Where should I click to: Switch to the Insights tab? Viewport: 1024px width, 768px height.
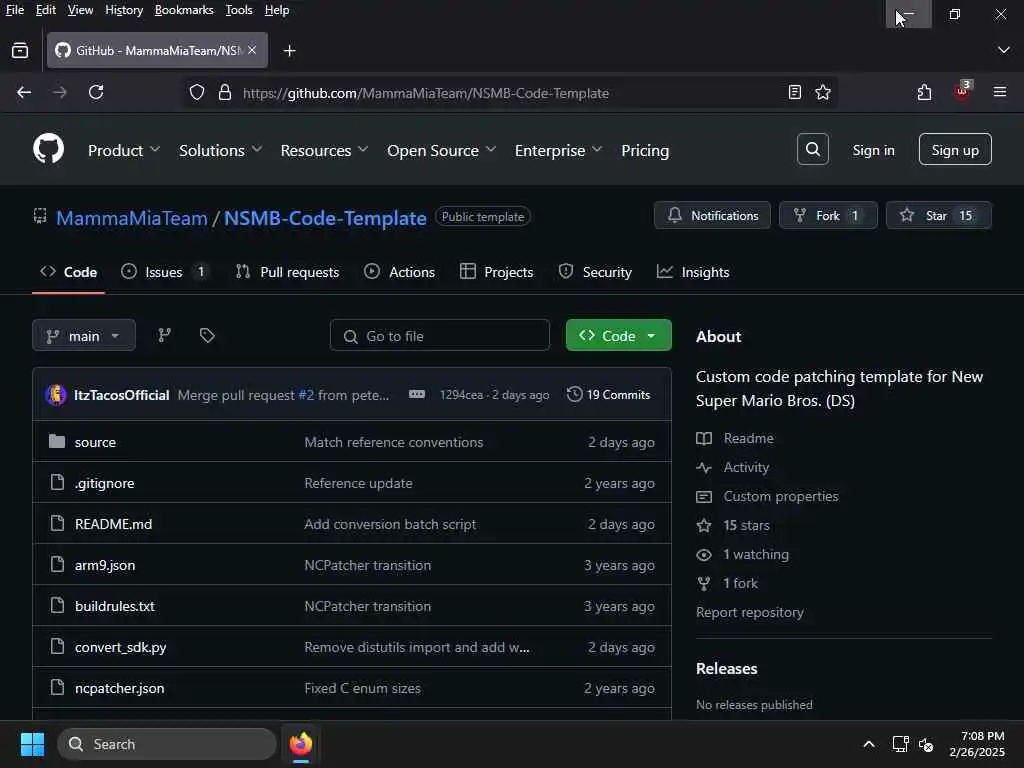point(693,272)
